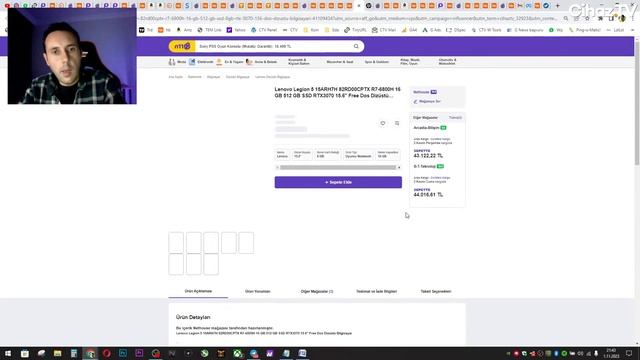The image size is (640, 360).
Task: Click the Dizüstü Bilgisayar breadcrumb
Action: tap(238, 77)
